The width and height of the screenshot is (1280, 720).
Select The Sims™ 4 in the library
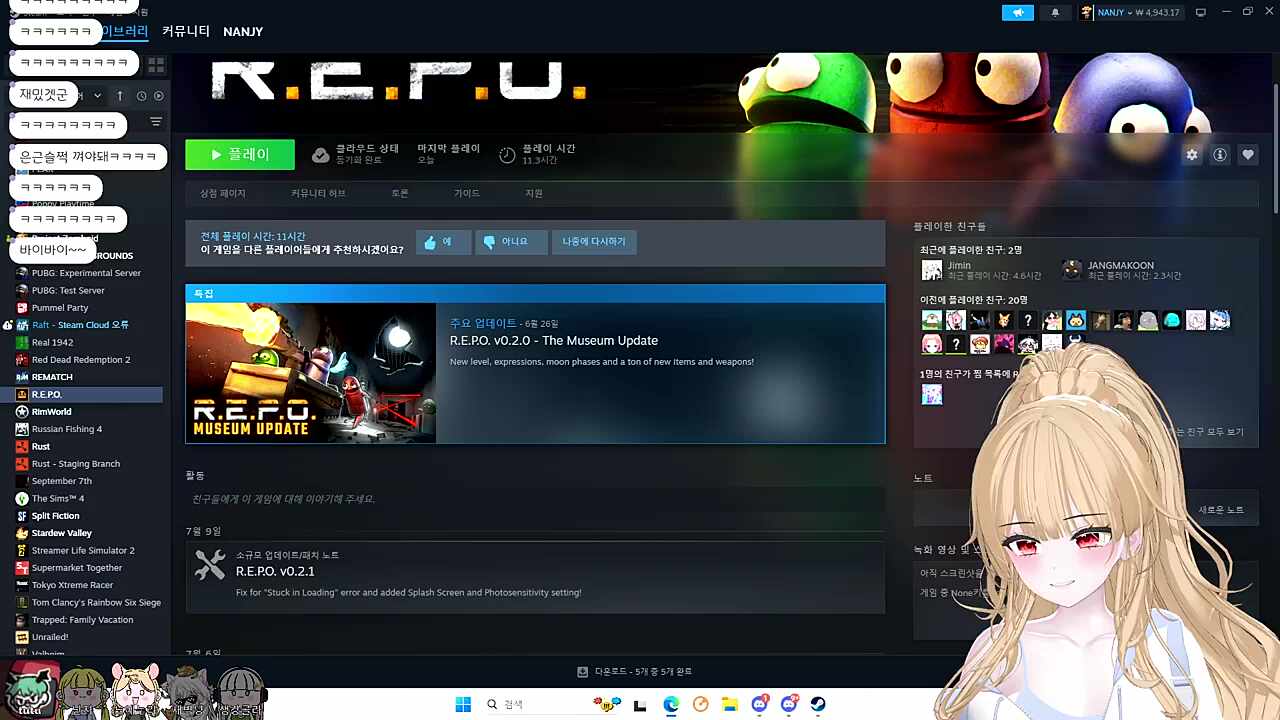coord(58,499)
